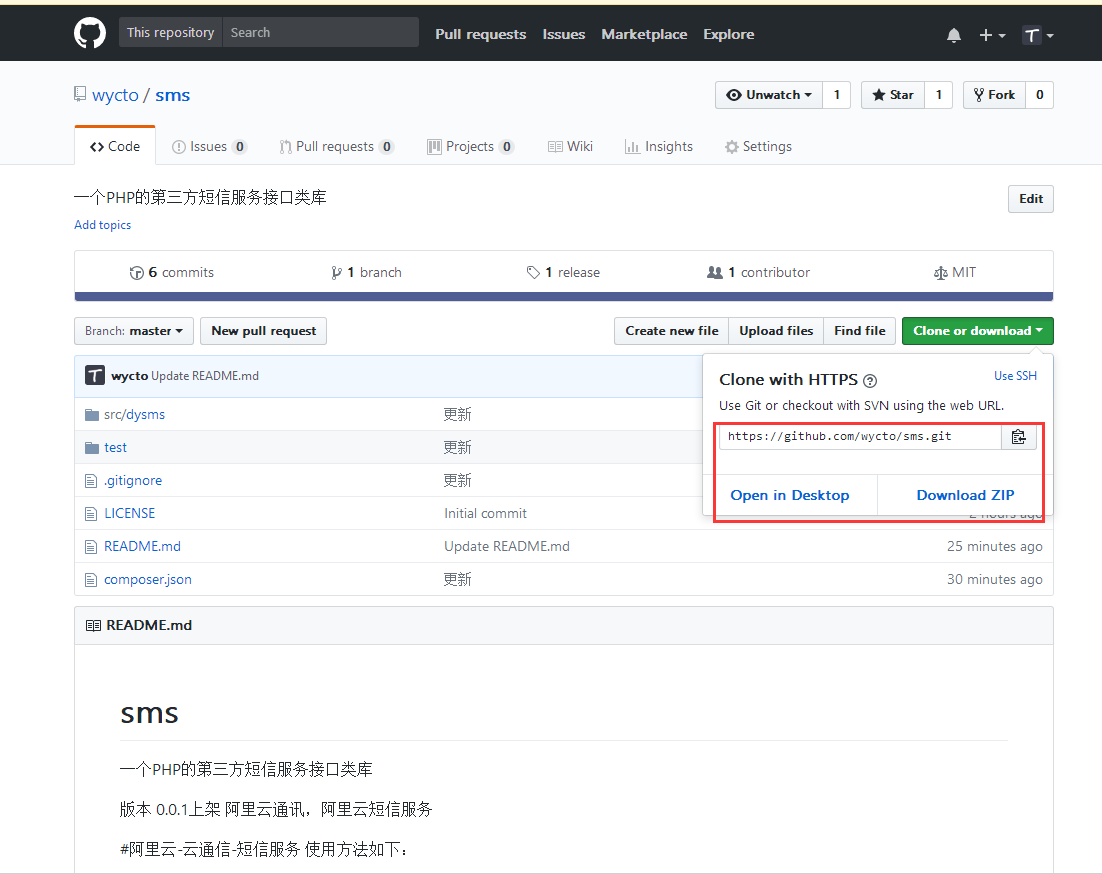Click the .gitignore file icon
1102x874 pixels.
coord(91,481)
